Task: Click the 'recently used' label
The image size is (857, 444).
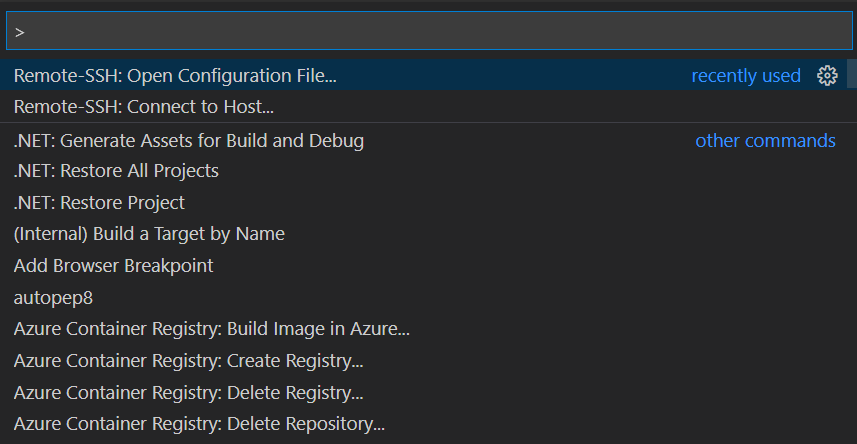Action: [x=746, y=75]
